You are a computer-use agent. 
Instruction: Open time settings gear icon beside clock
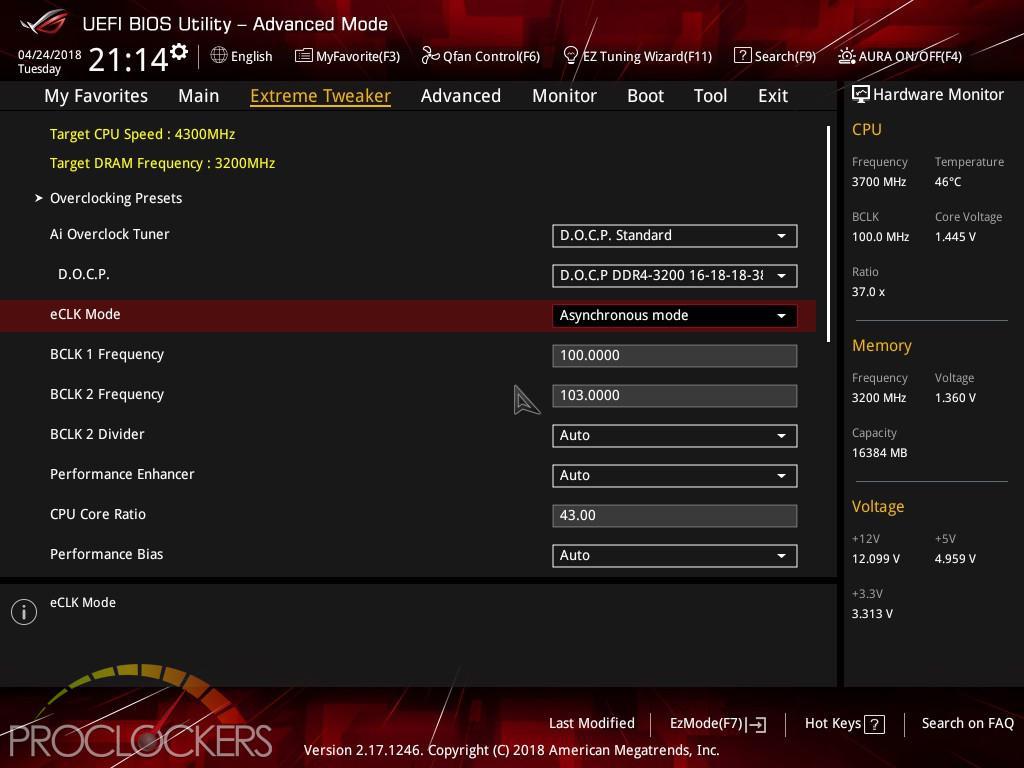pos(179,52)
